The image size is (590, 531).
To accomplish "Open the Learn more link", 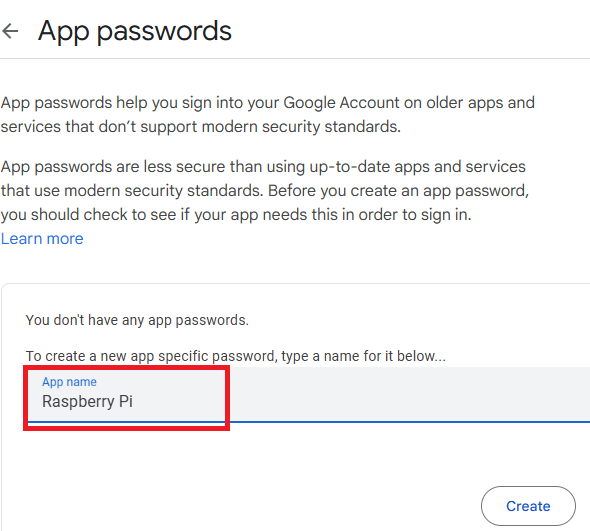I will click(42, 239).
